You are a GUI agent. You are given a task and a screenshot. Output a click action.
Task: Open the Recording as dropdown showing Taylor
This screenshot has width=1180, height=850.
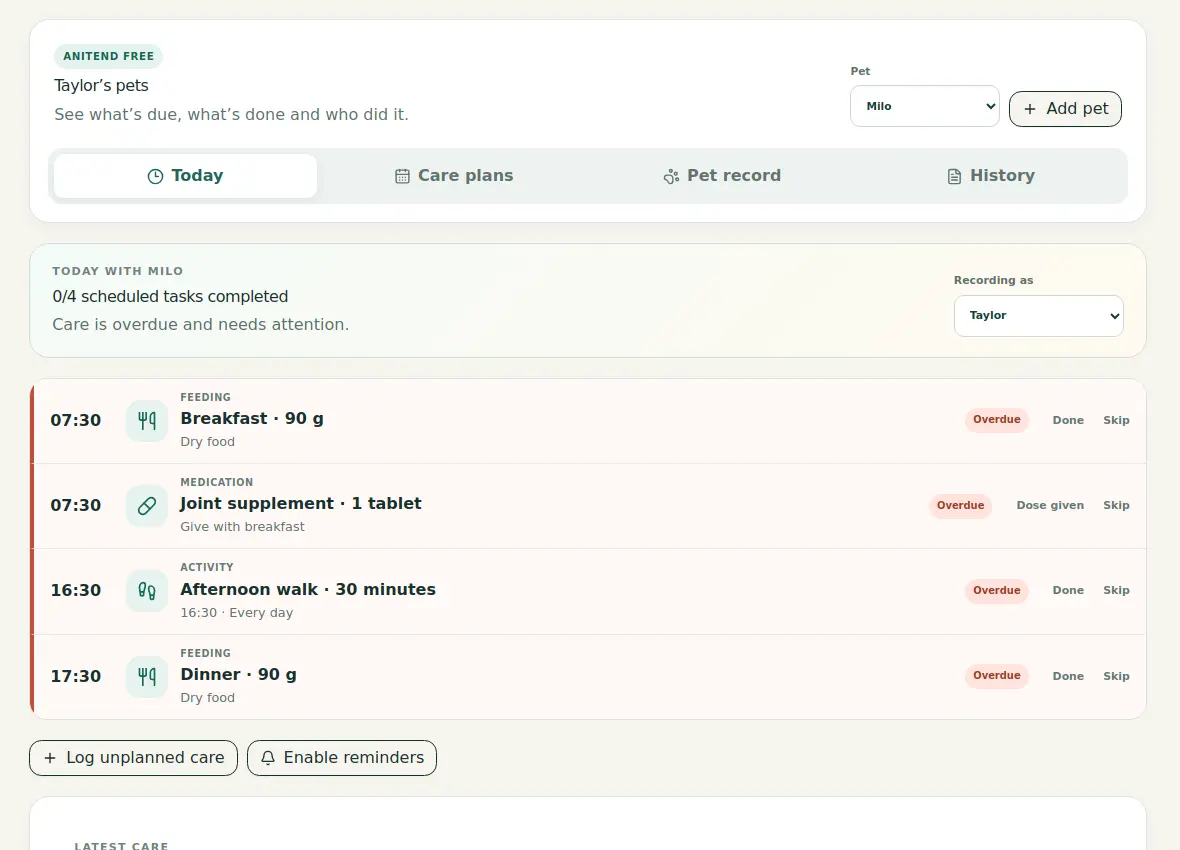click(1039, 315)
